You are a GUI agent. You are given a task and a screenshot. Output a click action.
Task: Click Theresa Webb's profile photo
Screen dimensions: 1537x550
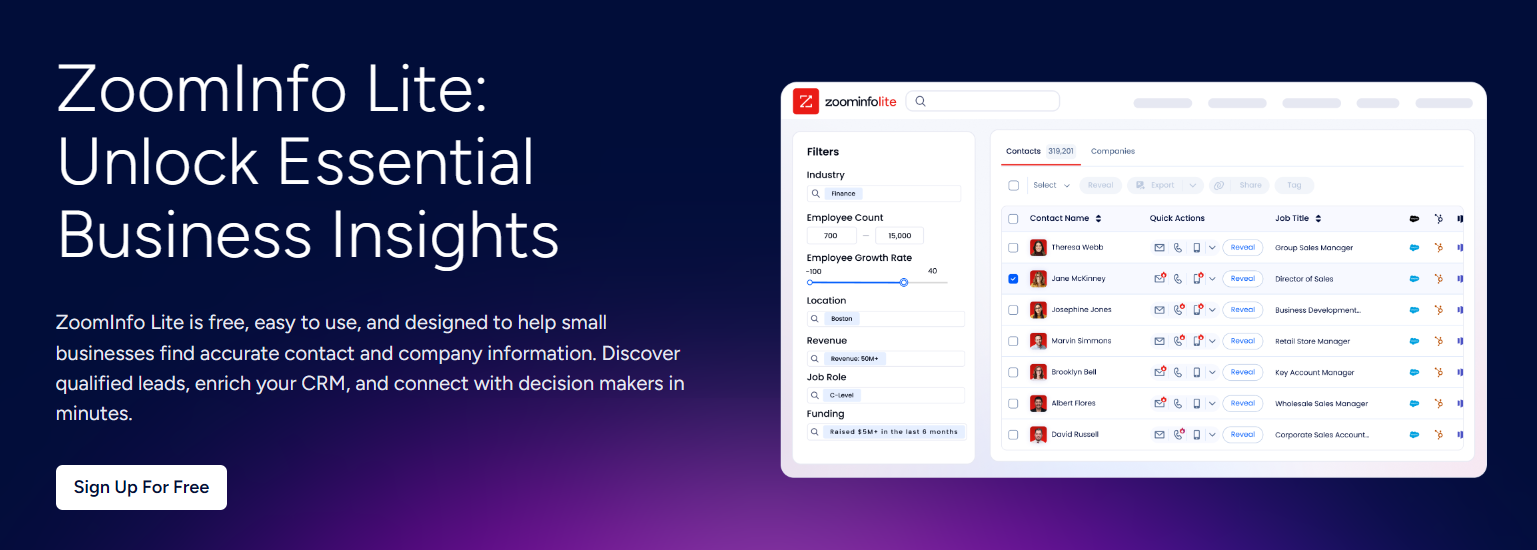pos(1038,248)
